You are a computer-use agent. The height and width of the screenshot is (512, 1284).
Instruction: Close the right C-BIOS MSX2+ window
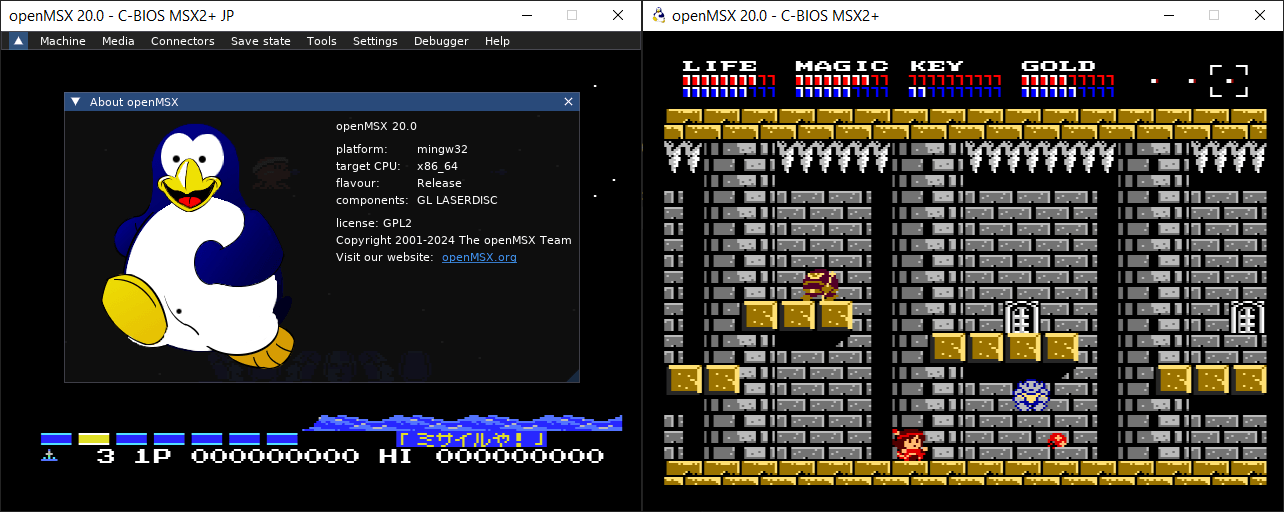click(x=1260, y=15)
